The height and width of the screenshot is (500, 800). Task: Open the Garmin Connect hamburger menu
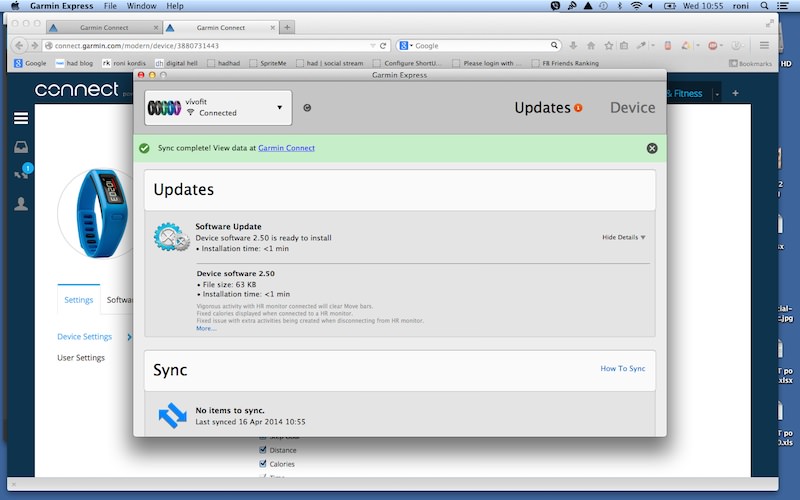(20, 118)
